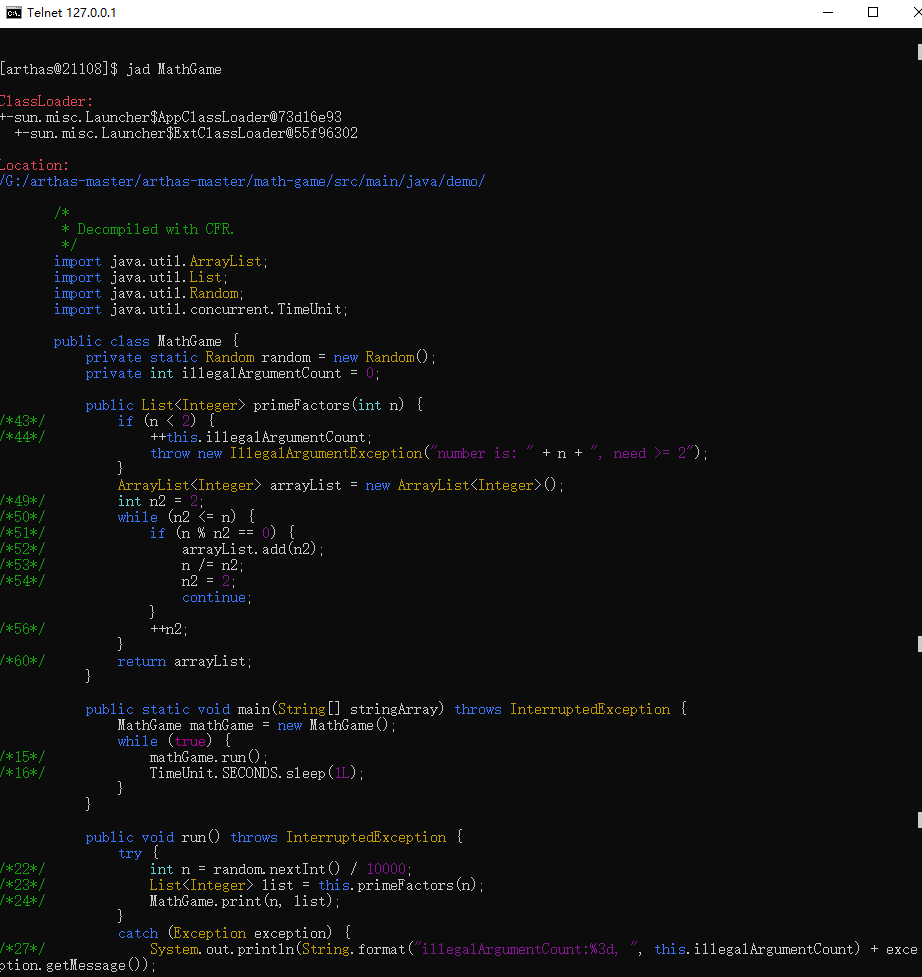Click the G:/arthas-master location path
Screen dimensions: 922x977
(x=243, y=181)
